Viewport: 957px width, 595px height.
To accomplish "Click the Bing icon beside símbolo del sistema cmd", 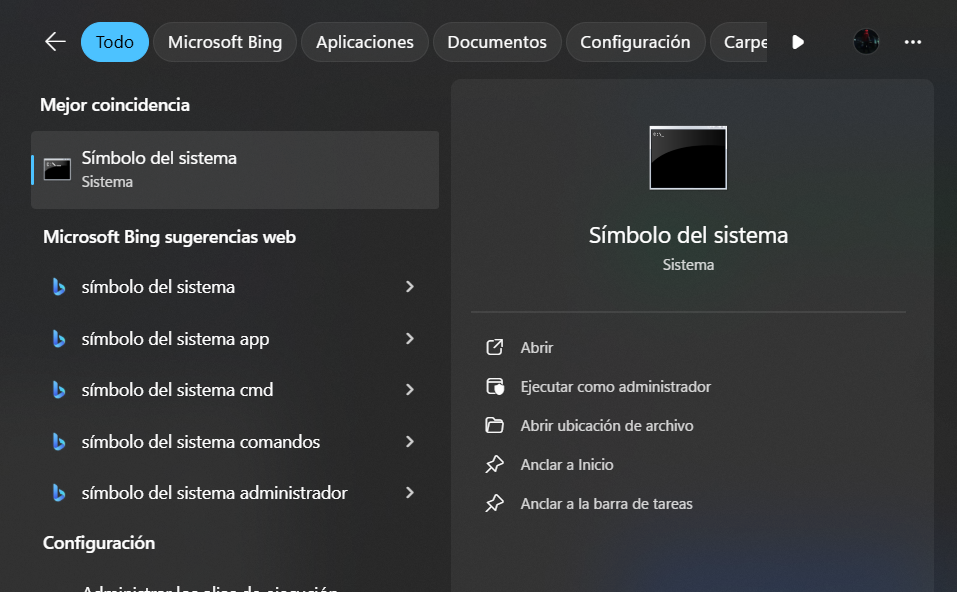I will (x=59, y=390).
